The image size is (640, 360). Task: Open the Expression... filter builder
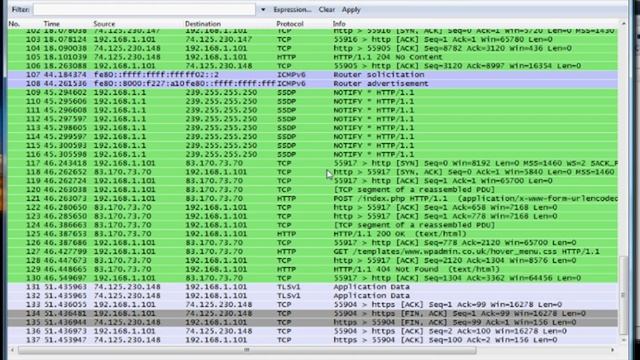(292, 9)
